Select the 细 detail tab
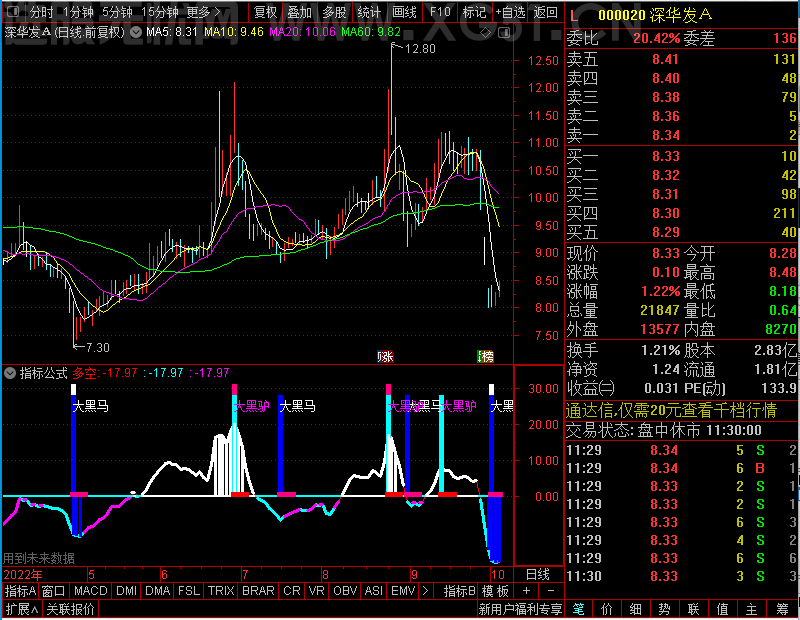The width and height of the screenshot is (800, 620). pos(635,609)
